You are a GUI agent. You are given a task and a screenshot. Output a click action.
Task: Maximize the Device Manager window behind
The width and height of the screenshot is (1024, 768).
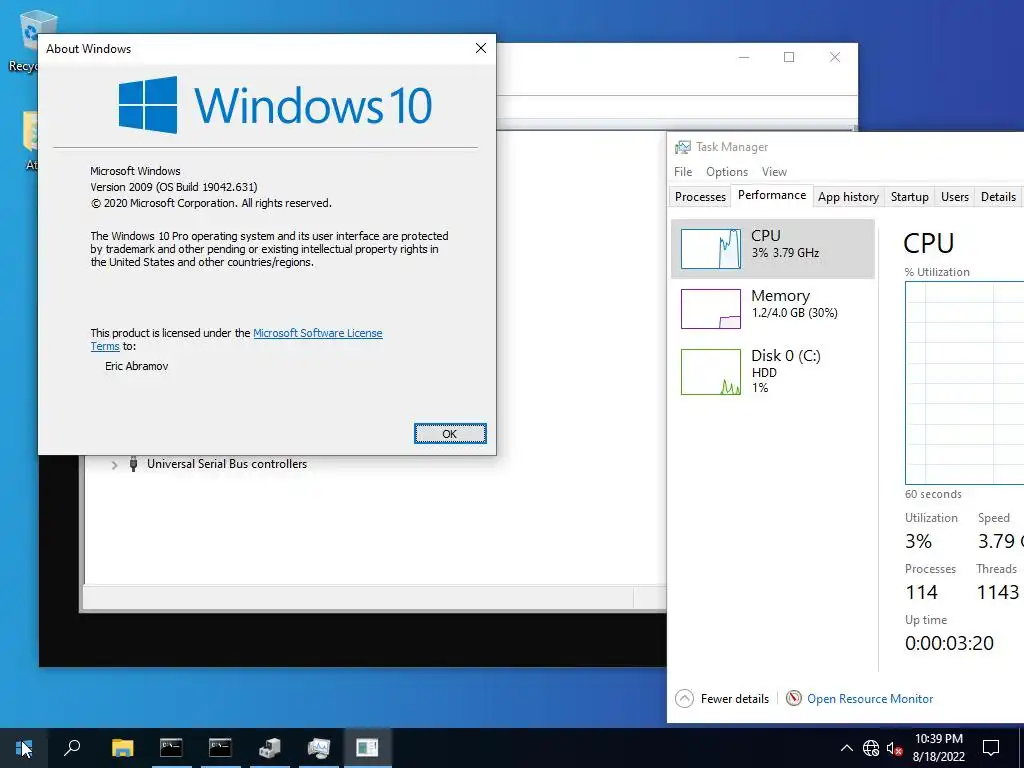tap(789, 57)
